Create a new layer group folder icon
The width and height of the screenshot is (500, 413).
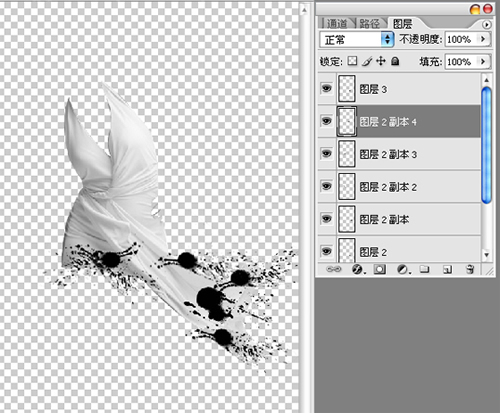pos(424,269)
